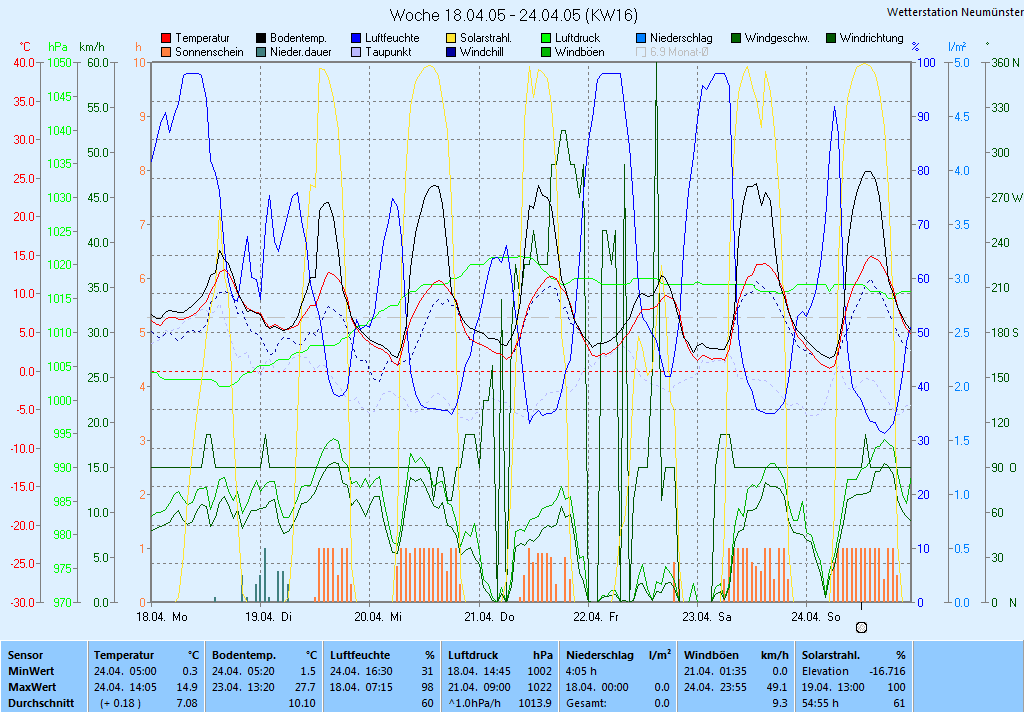1024x712 pixels.
Task: Click the Luftdruck column header in the table
Action: coord(473,655)
